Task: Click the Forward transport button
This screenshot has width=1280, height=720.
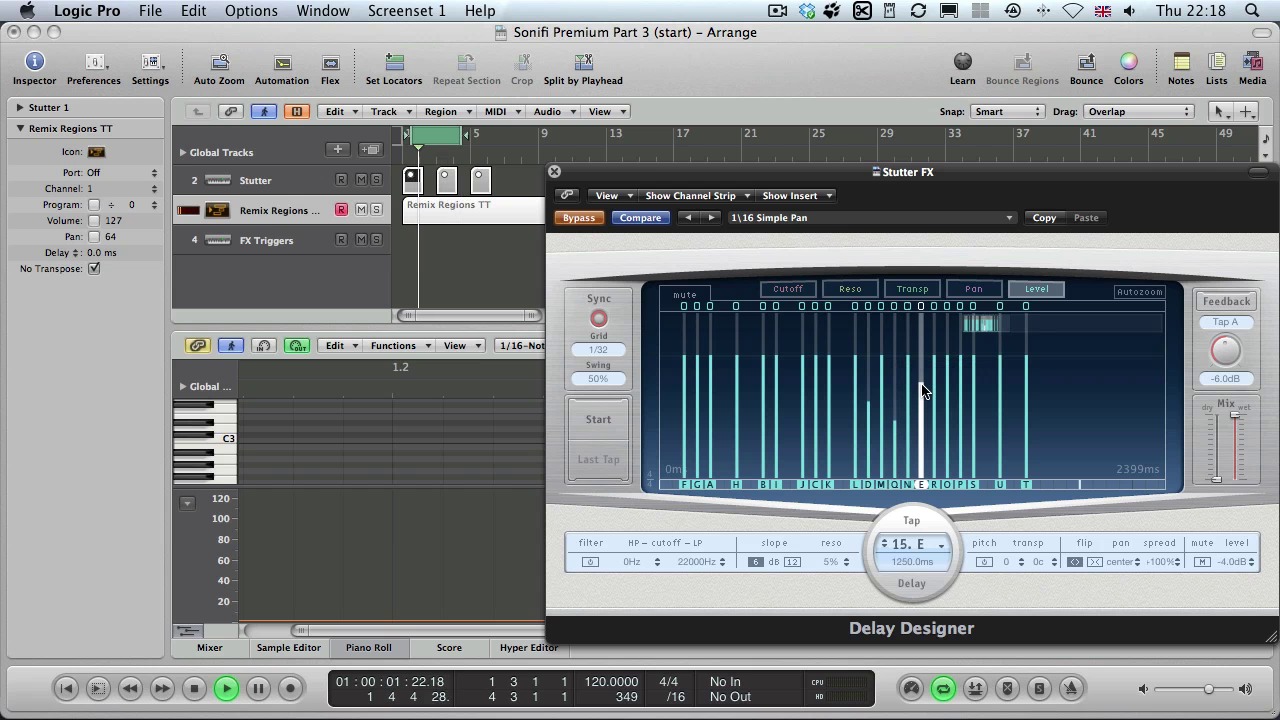Action: tap(162, 688)
